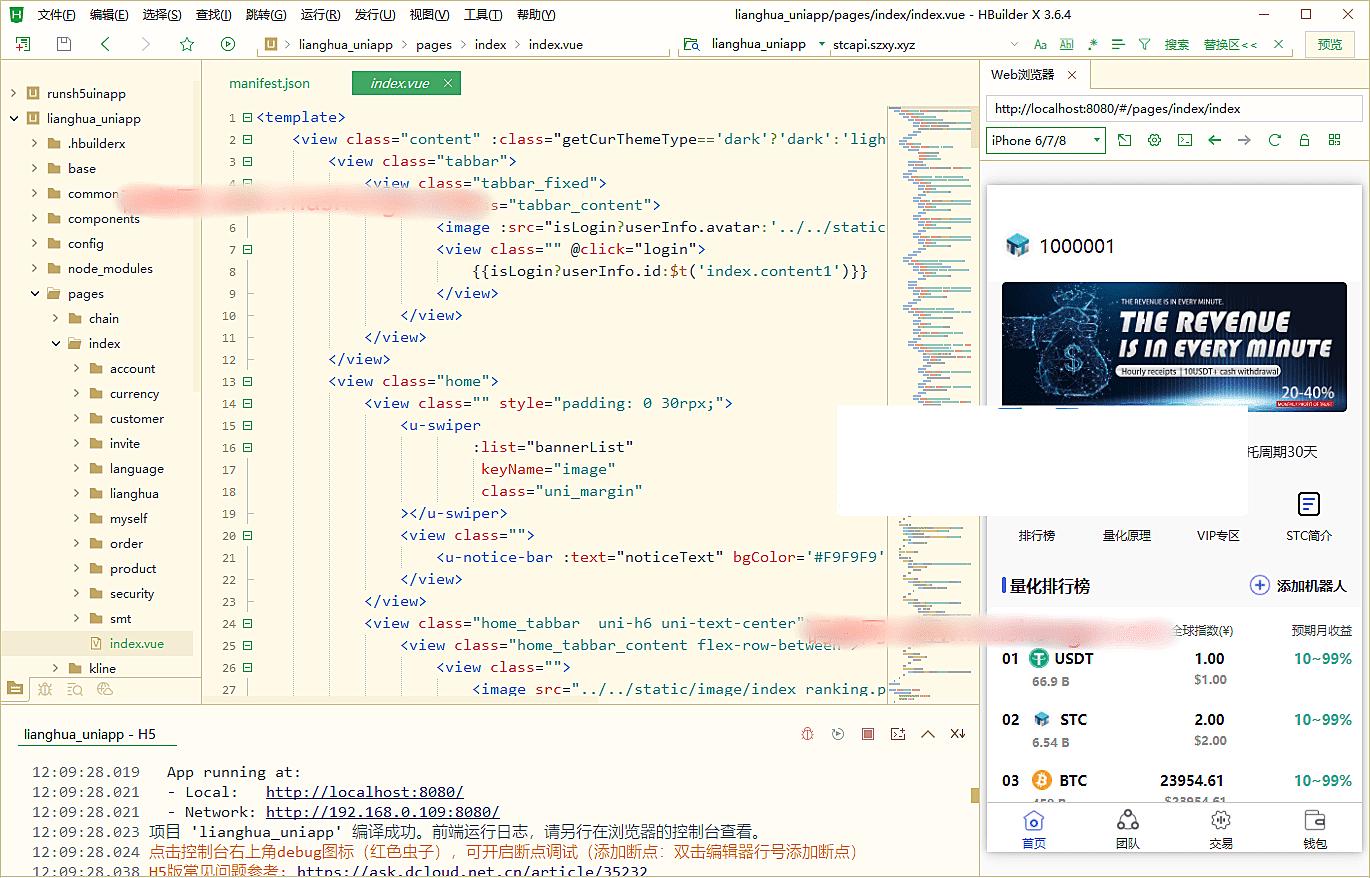Expand the runsh5uinapp project tree node
Screen dimensions: 1370x878
(13, 93)
